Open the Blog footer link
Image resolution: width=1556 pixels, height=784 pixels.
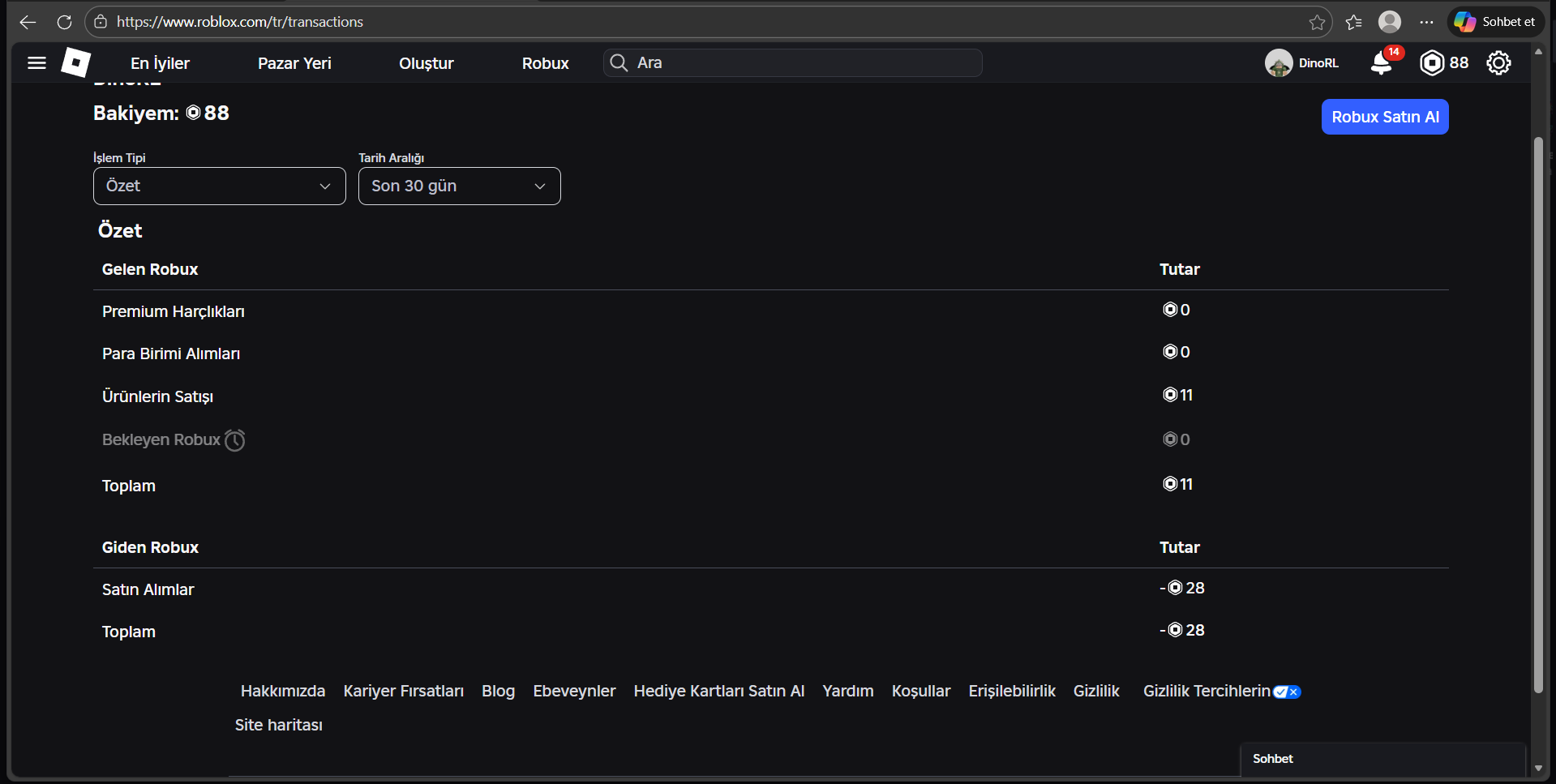click(x=498, y=691)
